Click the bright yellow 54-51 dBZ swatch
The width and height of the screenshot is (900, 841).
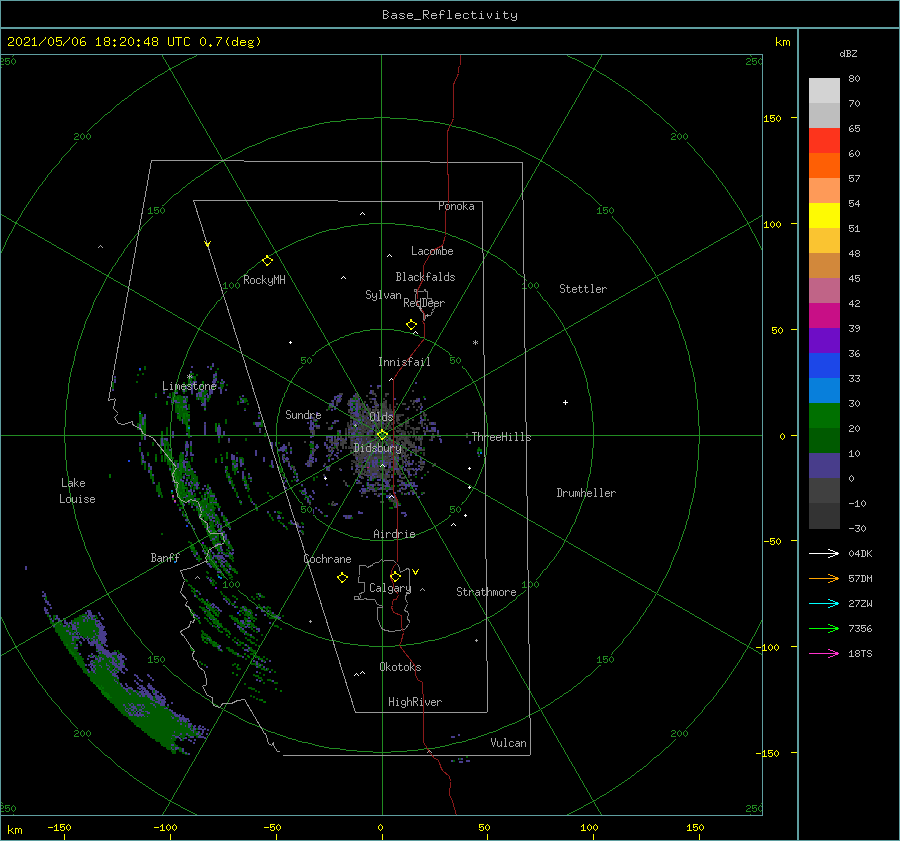pyautogui.click(x=824, y=215)
